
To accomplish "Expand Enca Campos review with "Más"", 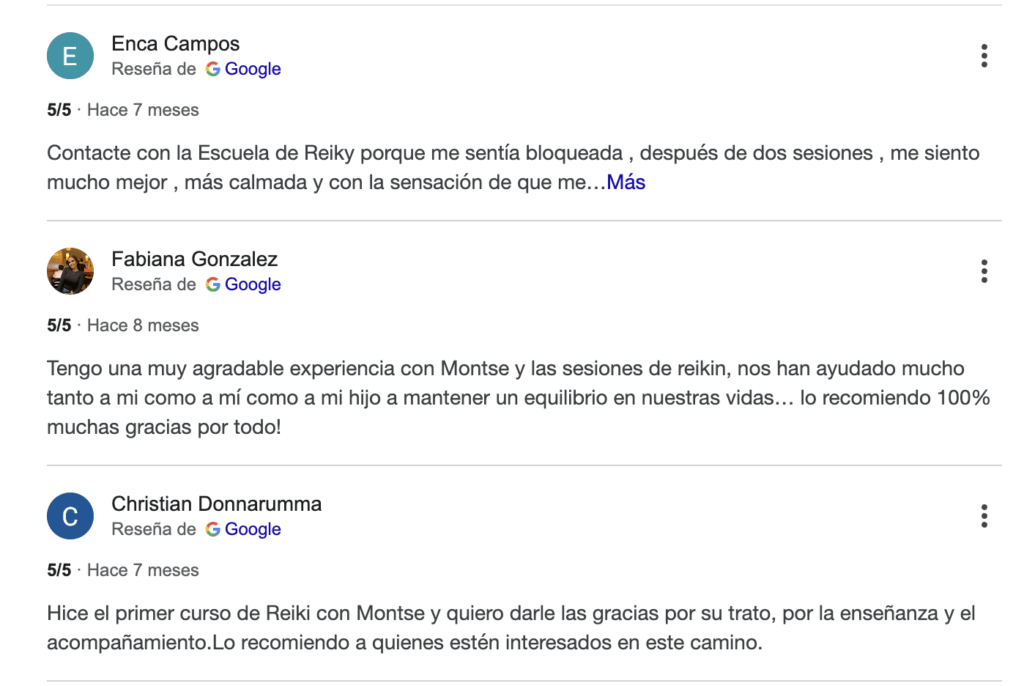I will click(626, 183).
